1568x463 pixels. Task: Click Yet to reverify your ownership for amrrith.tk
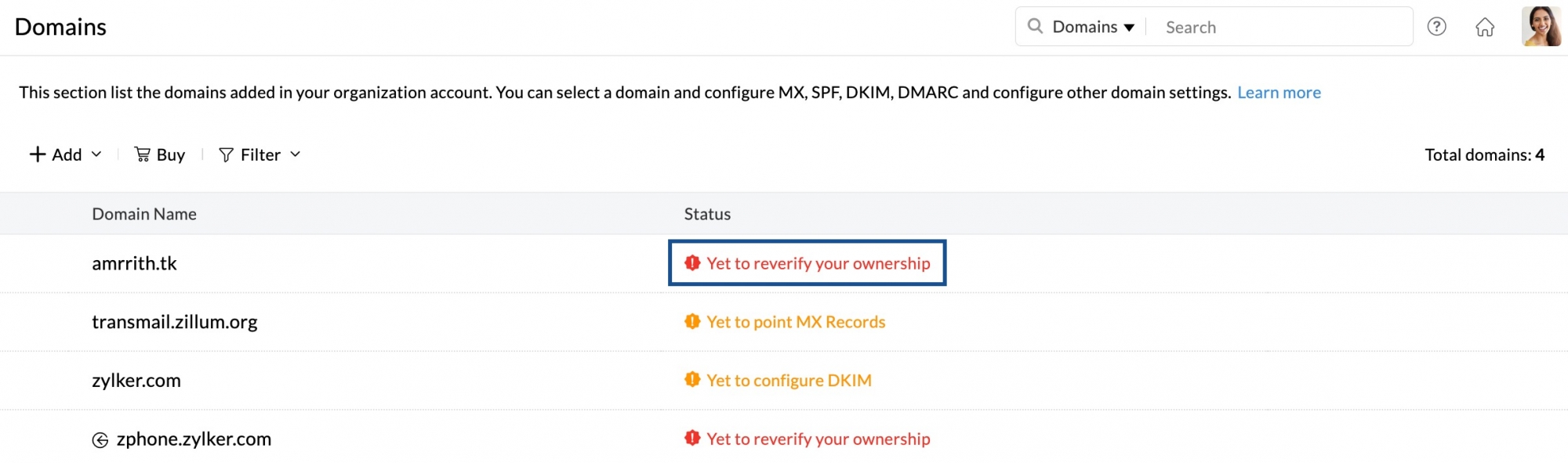coord(817,263)
